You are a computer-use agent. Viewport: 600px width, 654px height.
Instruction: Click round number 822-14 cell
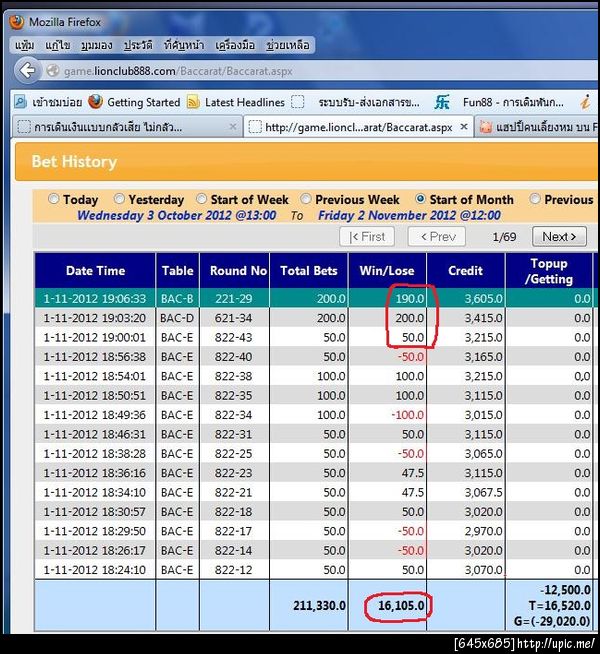[x=233, y=551]
